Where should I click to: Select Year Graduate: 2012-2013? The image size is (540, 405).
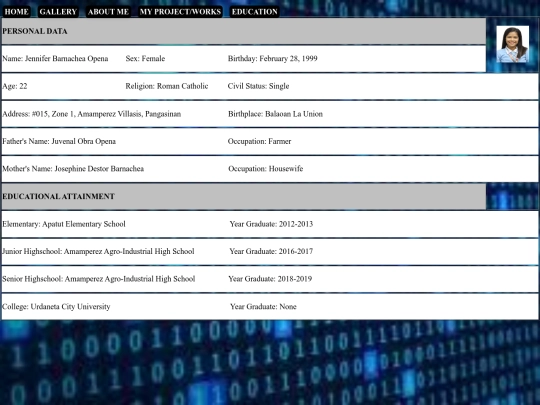tap(271, 224)
